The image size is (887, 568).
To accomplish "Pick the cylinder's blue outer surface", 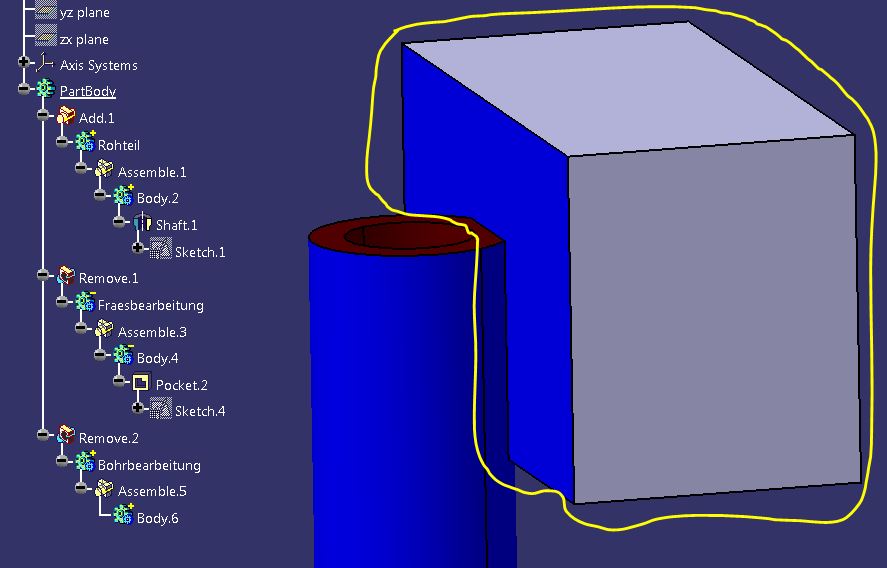I will [396, 407].
